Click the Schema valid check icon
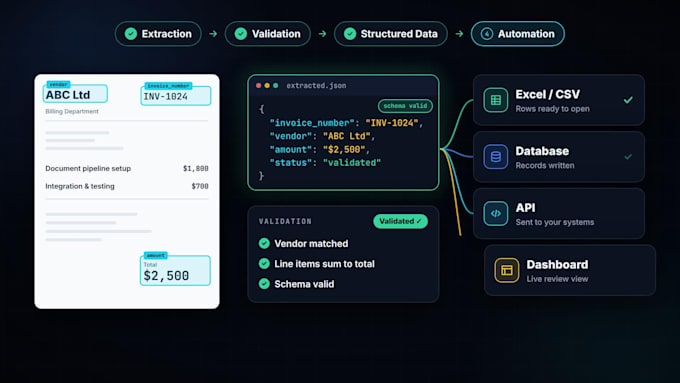680x383 pixels. coord(264,284)
